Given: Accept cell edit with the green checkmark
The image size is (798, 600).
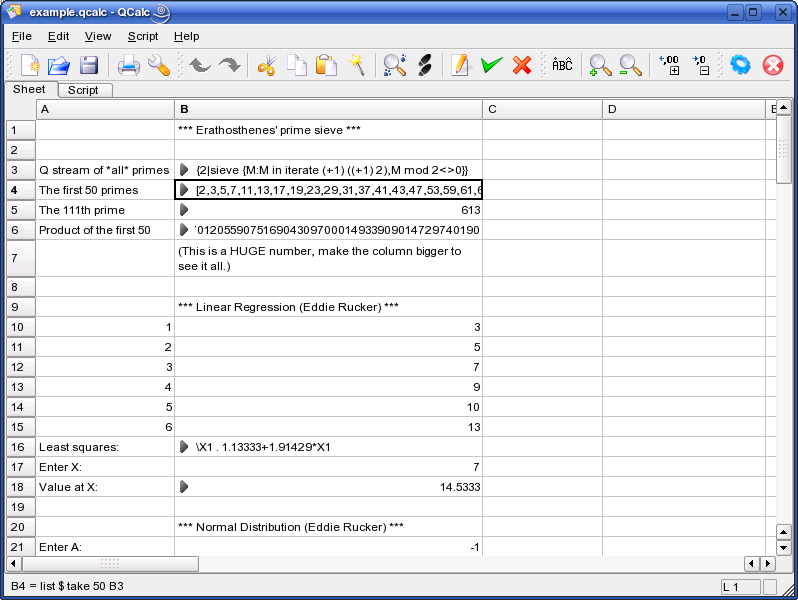Looking at the screenshot, I should 490,66.
